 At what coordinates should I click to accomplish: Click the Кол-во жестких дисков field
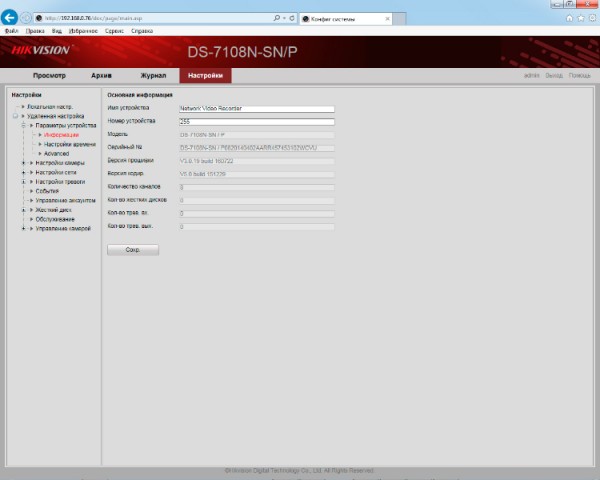257,200
